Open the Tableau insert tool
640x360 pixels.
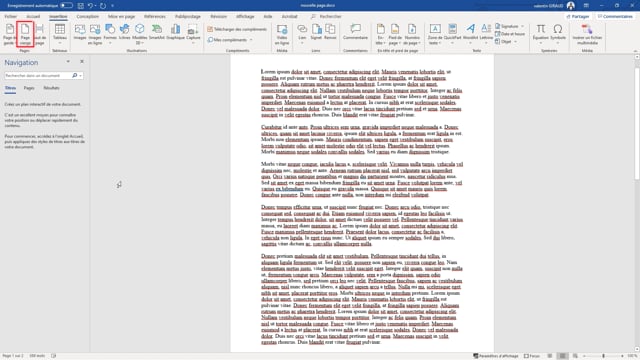click(60, 34)
